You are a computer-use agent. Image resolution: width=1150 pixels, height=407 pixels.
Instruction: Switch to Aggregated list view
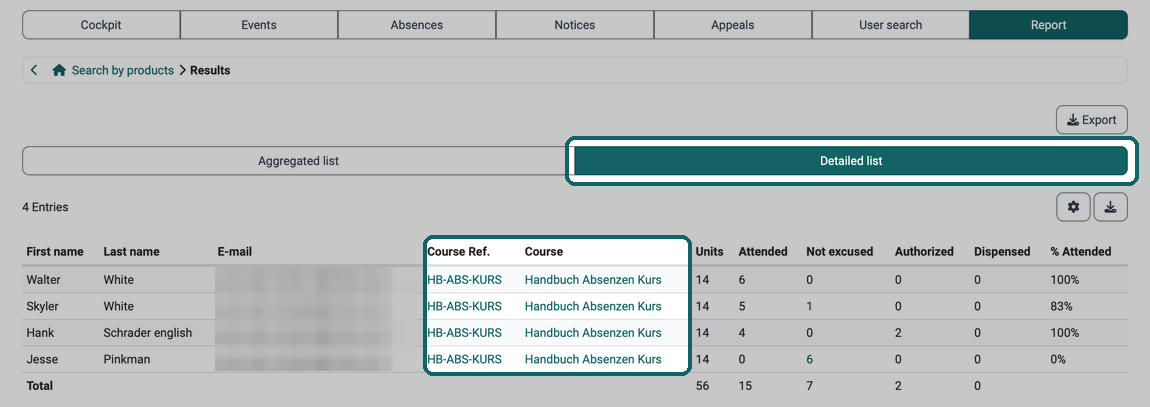[299, 161]
